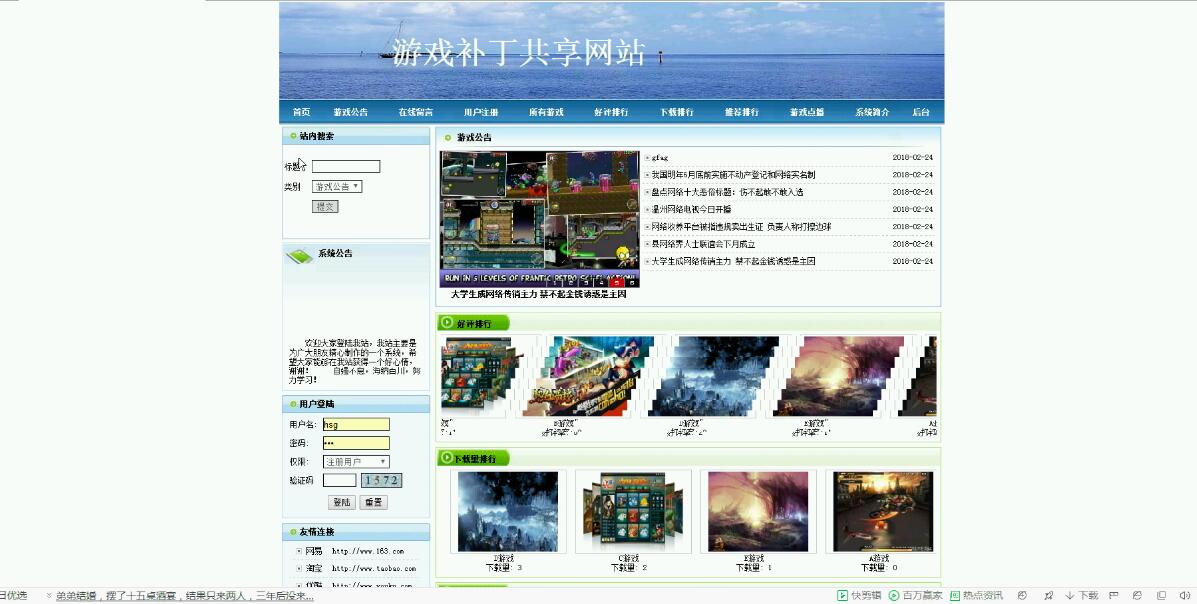Image resolution: width=1197 pixels, height=604 pixels.
Task: Open 快剪辑 in browser status bar
Action: (x=859, y=596)
